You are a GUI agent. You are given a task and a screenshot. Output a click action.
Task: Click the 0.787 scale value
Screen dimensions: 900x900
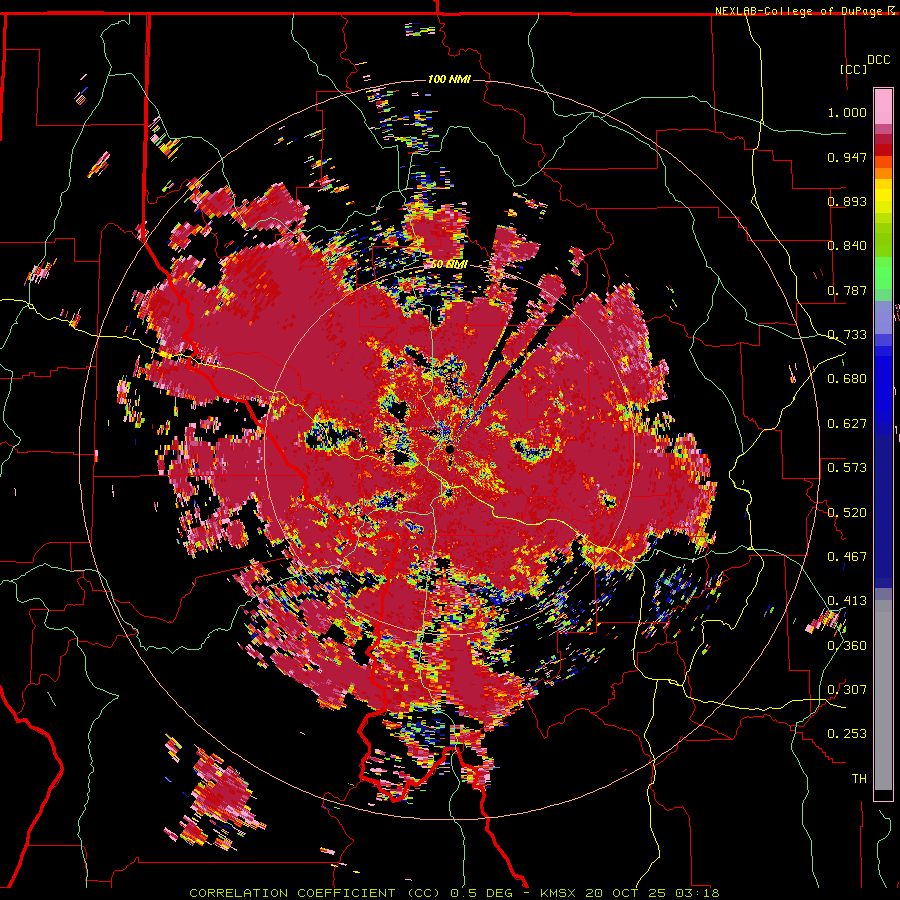click(847, 290)
